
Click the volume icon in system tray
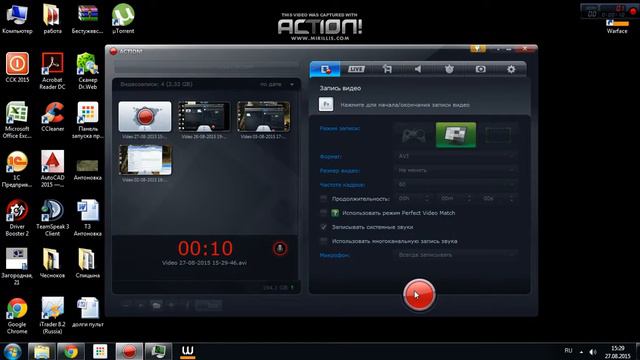tap(593, 351)
